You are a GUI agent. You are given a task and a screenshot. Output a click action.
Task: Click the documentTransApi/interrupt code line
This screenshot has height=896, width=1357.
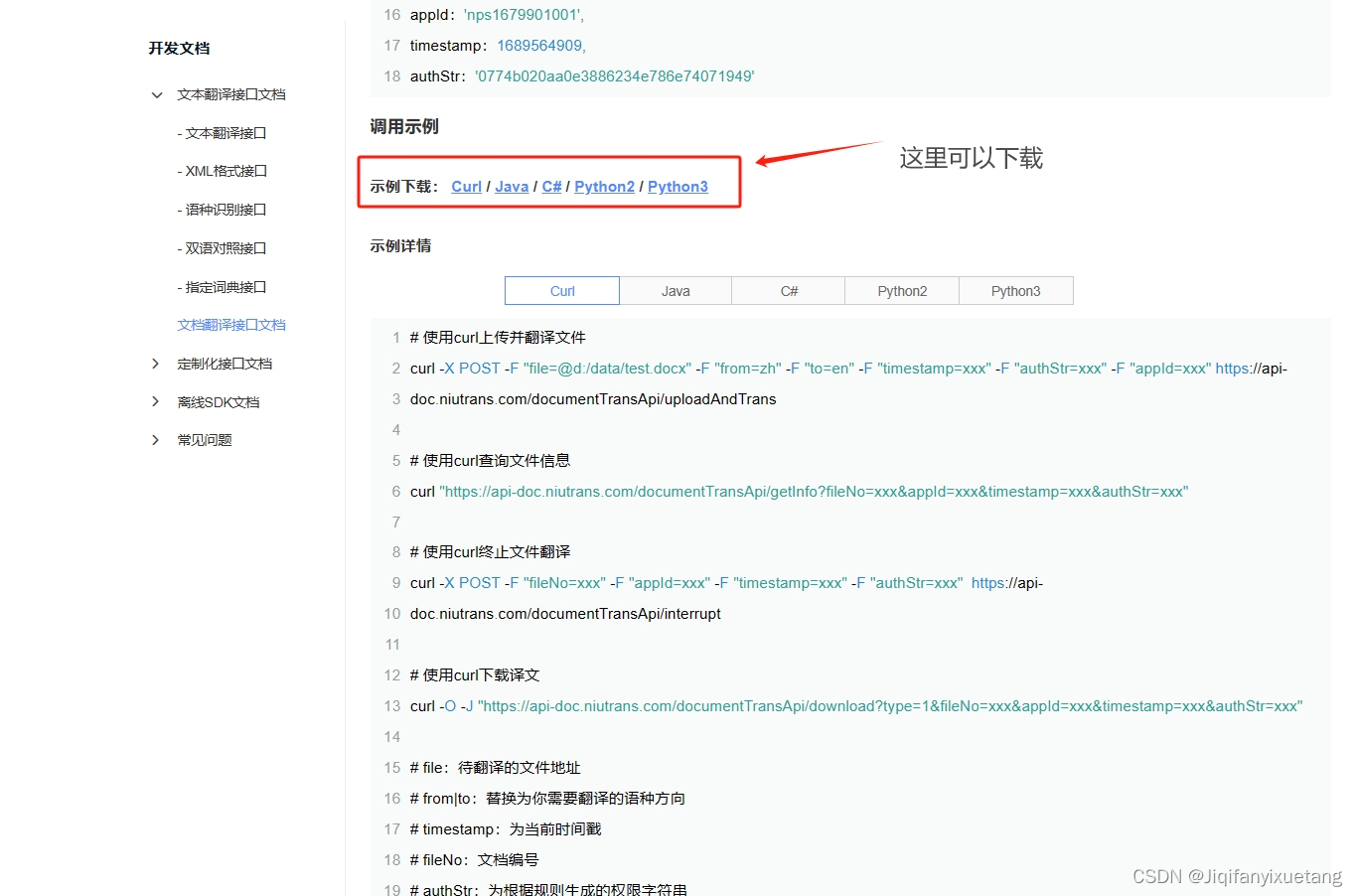(x=565, y=614)
